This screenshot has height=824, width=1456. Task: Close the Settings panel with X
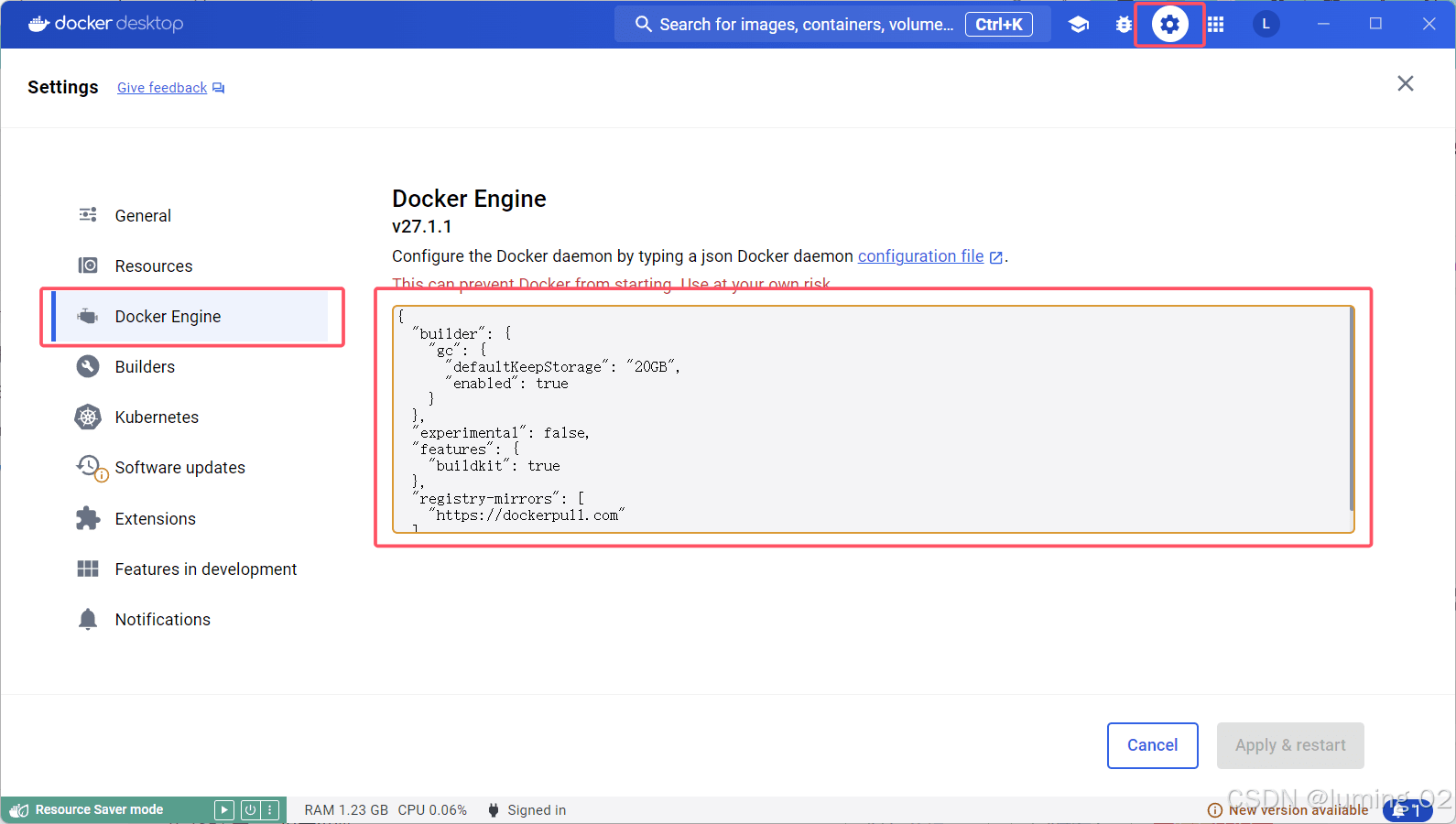coord(1406,83)
